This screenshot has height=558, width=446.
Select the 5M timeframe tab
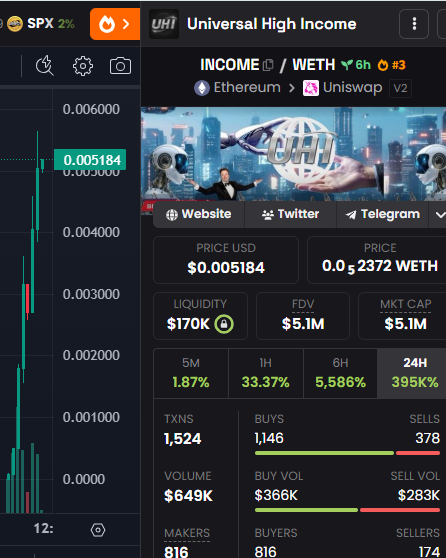click(x=191, y=373)
